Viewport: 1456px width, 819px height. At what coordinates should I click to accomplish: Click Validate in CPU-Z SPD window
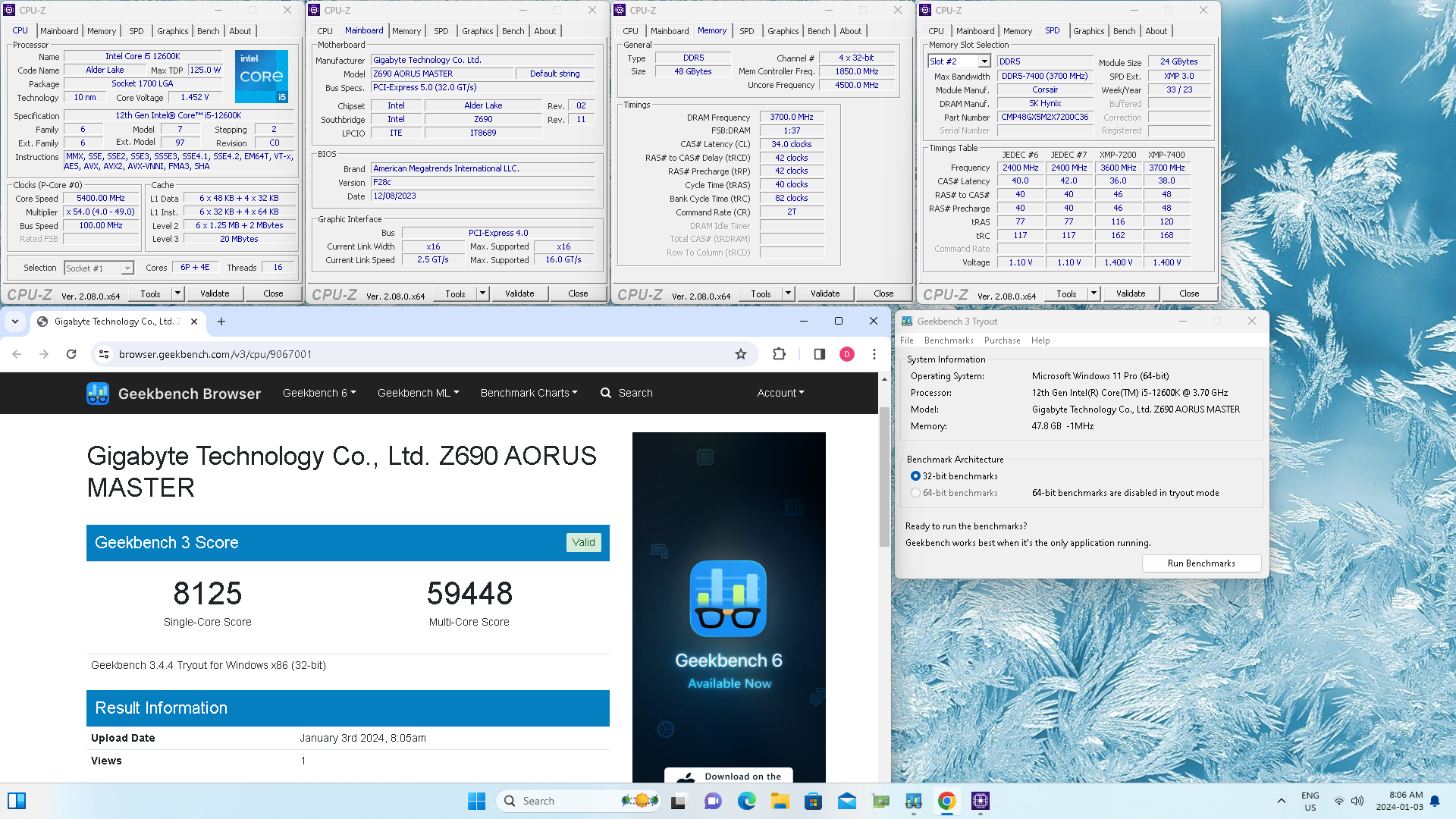(x=1131, y=293)
